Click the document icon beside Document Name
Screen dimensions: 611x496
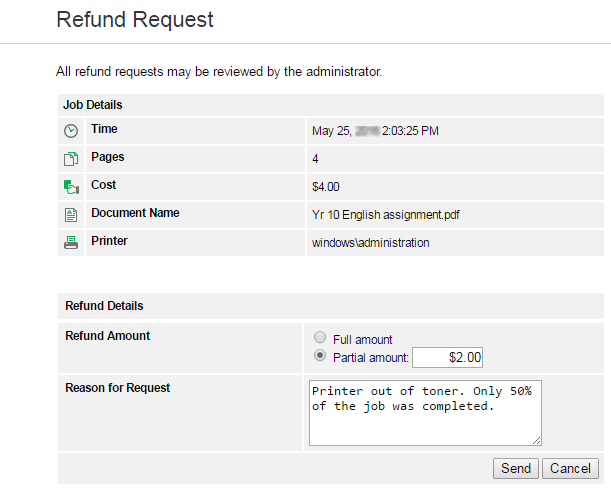[x=71, y=214]
